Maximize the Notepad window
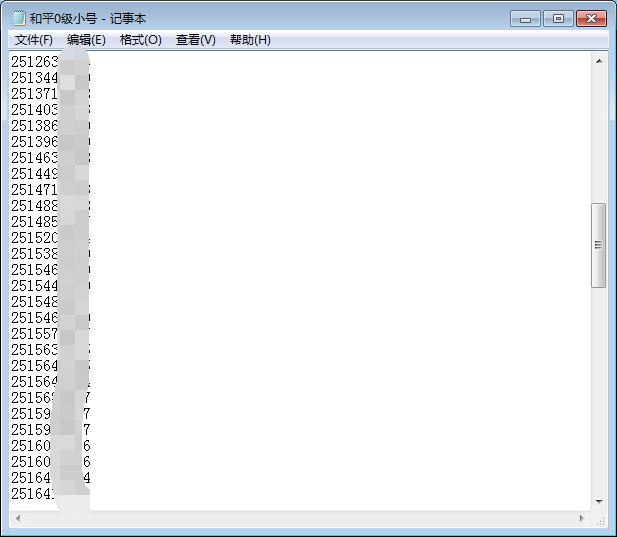Image resolution: width=617 pixels, height=537 pixels. point(557,18)
